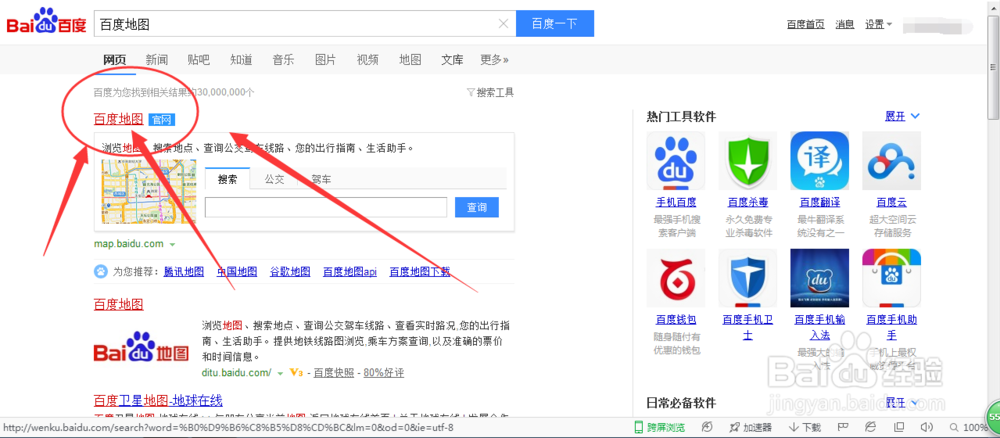This screenshot has height=438, width=1000.
Task: Select the 驾车 tab in the map widget
Action: click(321, 179)
